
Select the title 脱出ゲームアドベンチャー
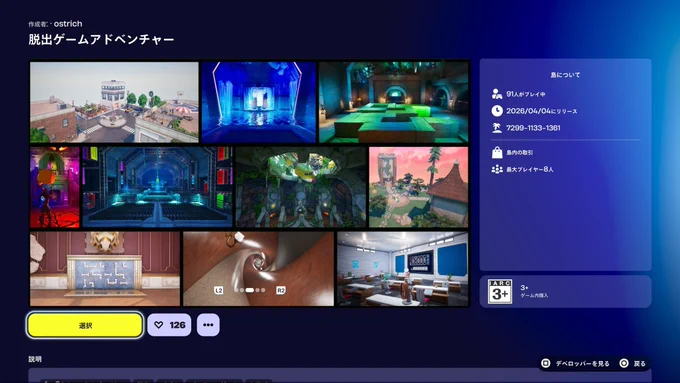(101, 39)
